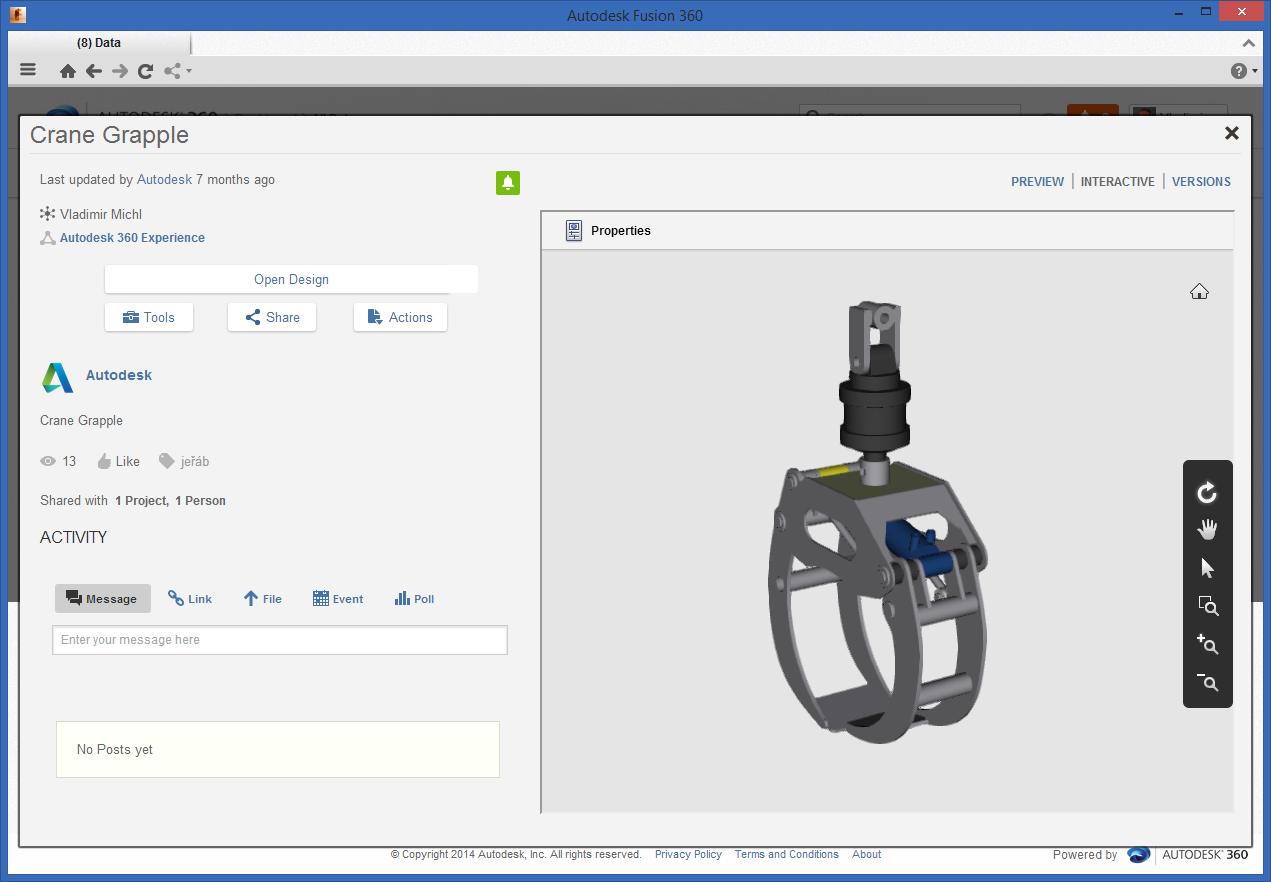The width and height of the screenshot is (1271, 882).
Task: Click the Fusion 360 app icon in title bar
Action: [17, 15]
